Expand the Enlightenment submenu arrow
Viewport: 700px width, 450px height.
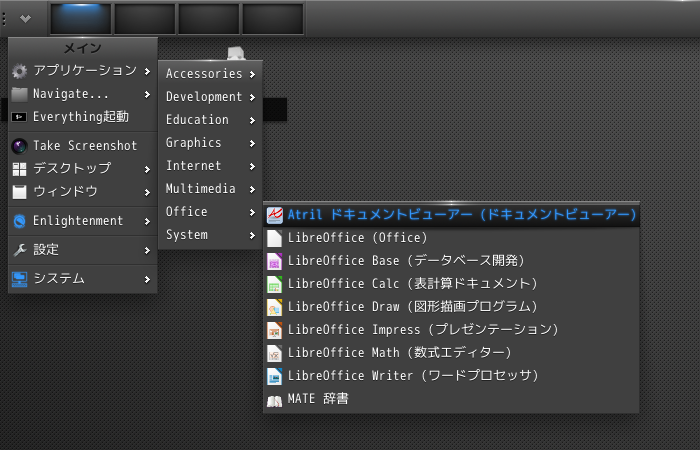pos(147,221)
